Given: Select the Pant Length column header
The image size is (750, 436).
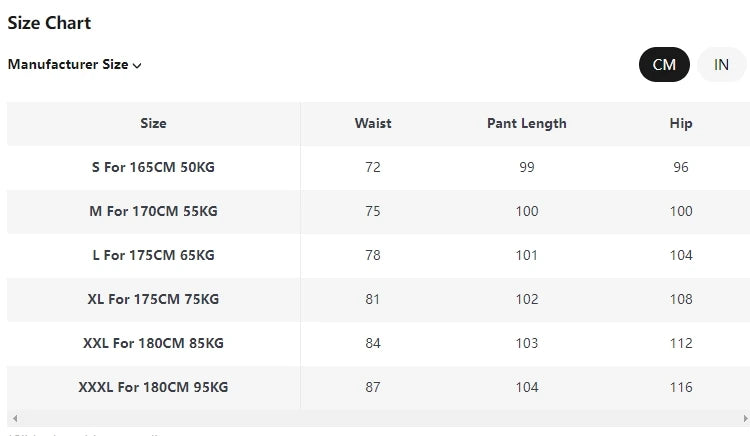Looking at the screenshot, I should [526, 124].
